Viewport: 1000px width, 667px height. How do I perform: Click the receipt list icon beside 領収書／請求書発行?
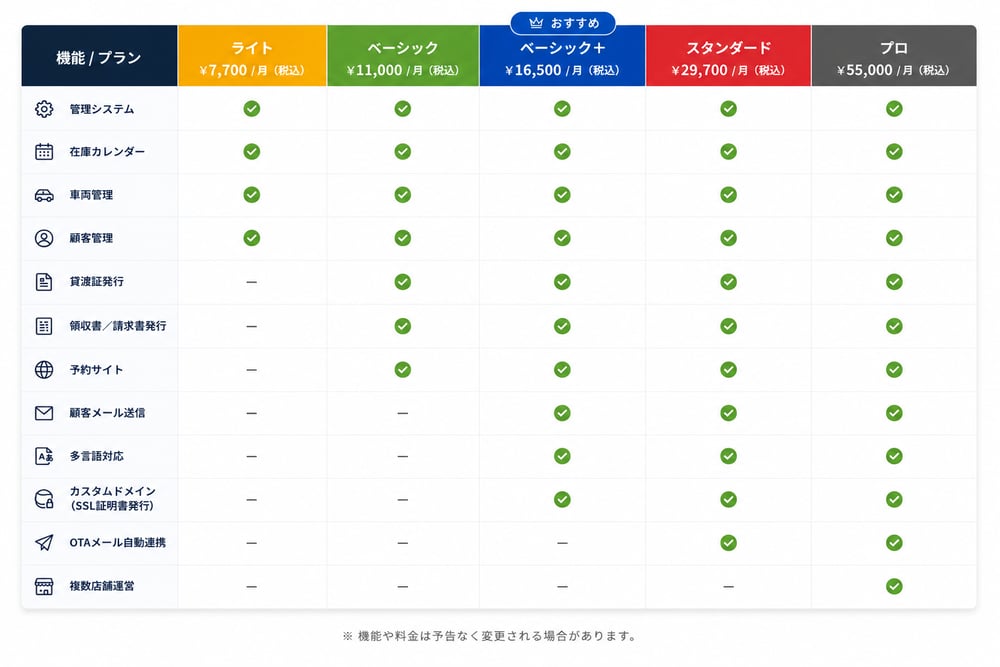44,326
